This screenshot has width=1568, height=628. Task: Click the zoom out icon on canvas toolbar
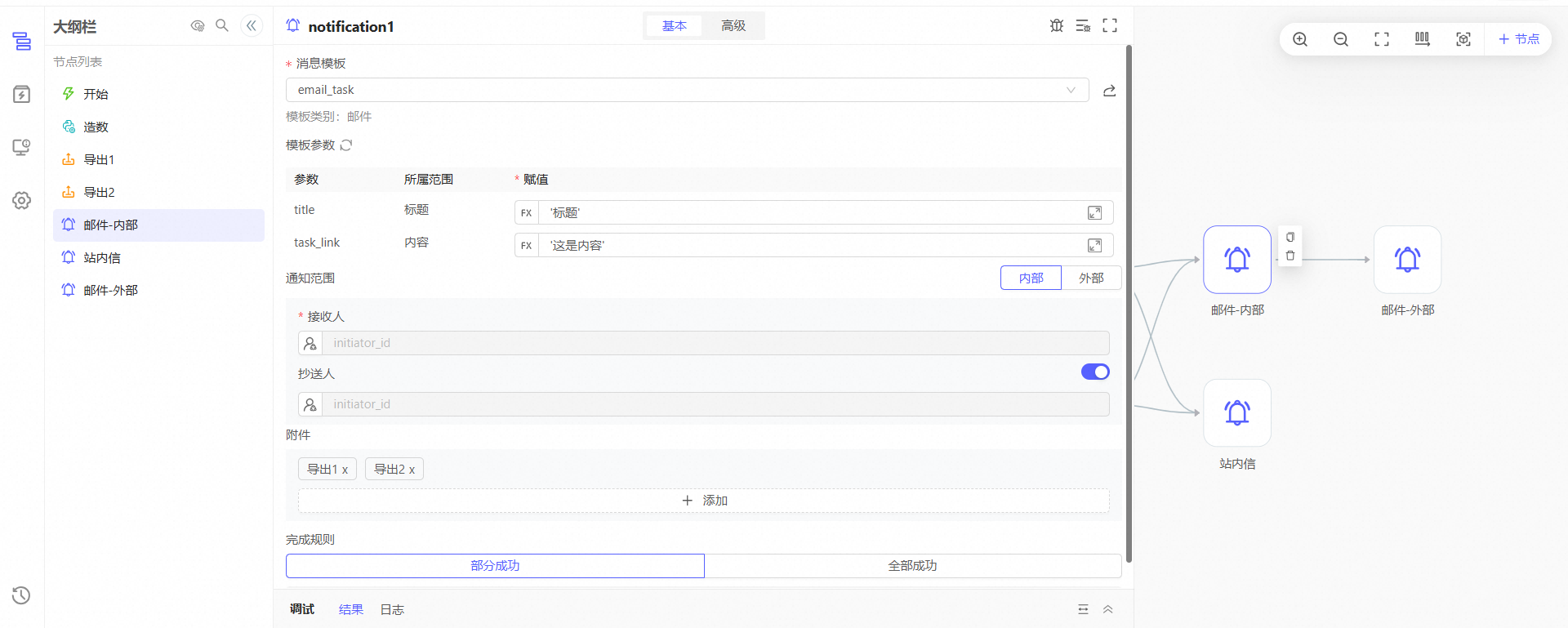coord(1341,39)
